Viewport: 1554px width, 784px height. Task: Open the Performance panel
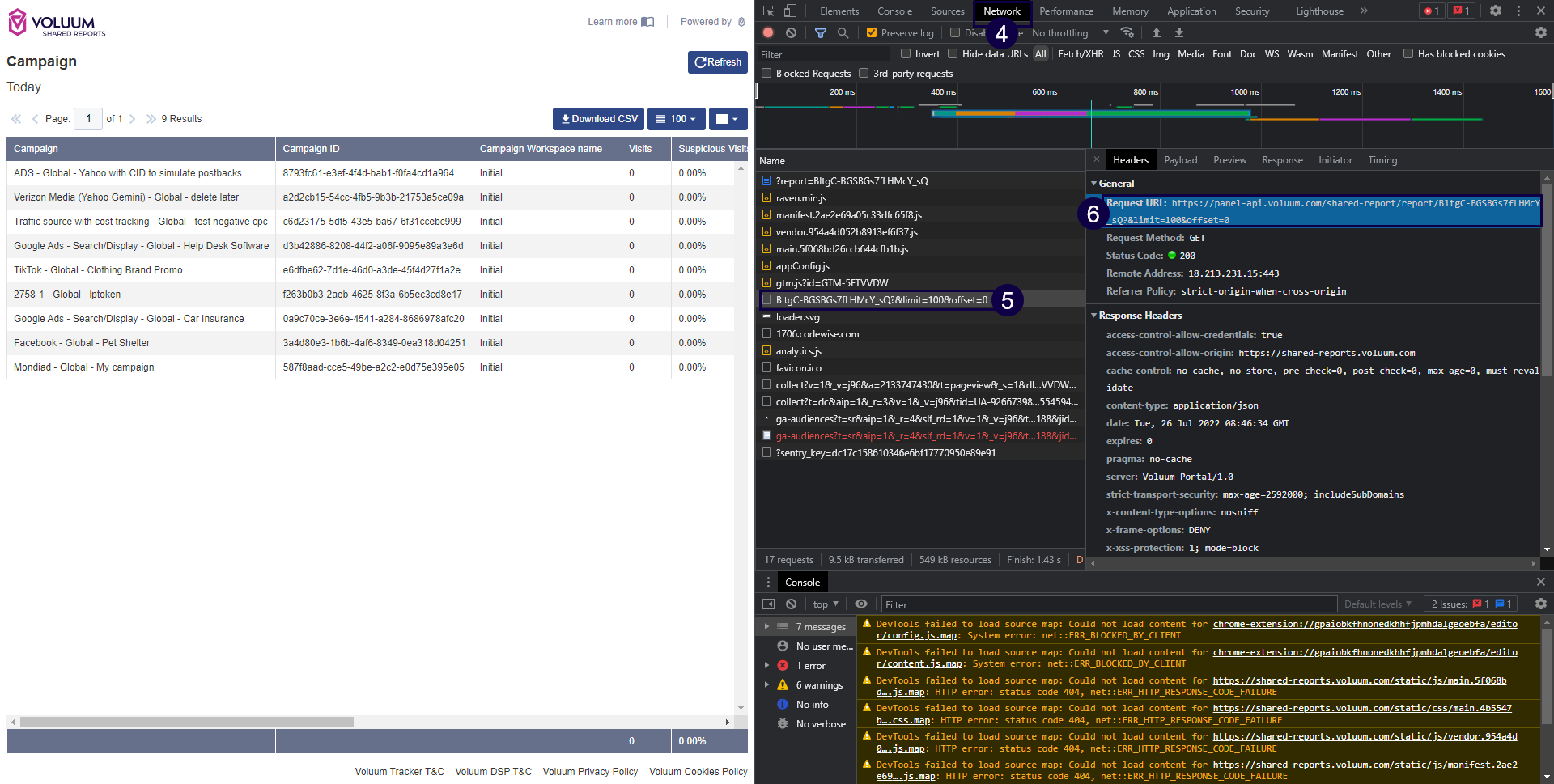point(1066,11)
